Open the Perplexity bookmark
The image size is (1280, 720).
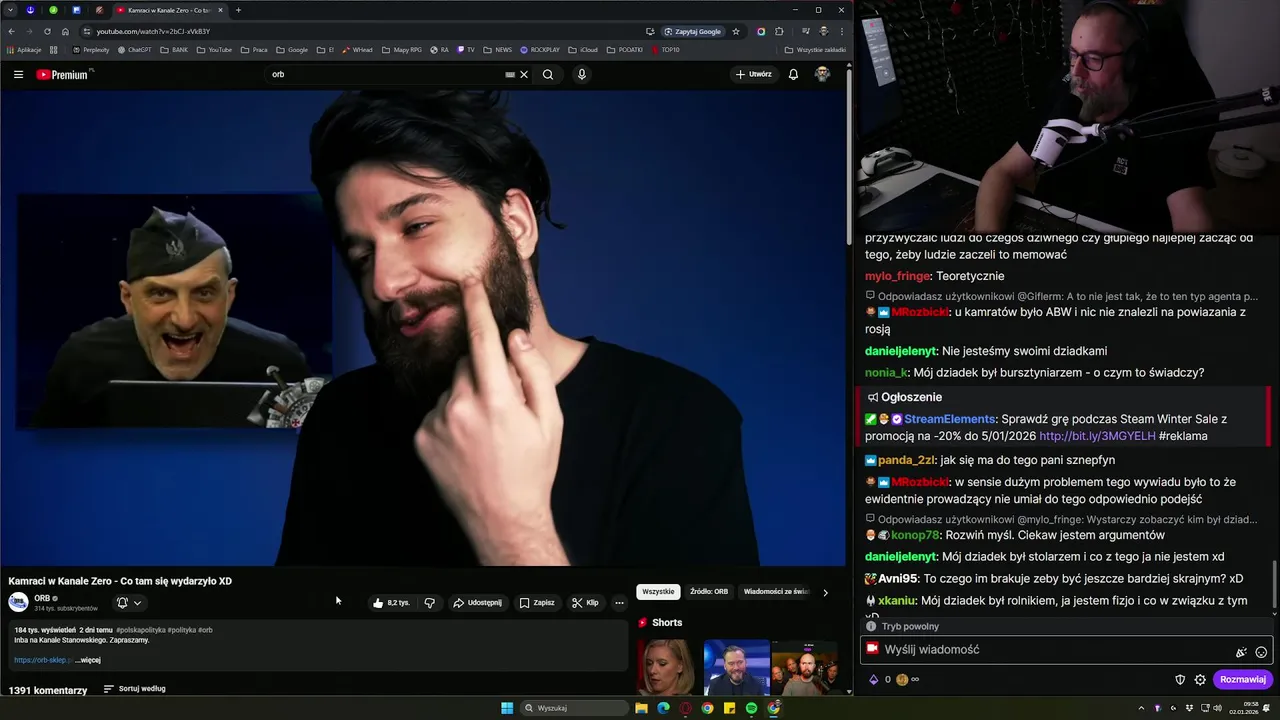tap(91, 50)
